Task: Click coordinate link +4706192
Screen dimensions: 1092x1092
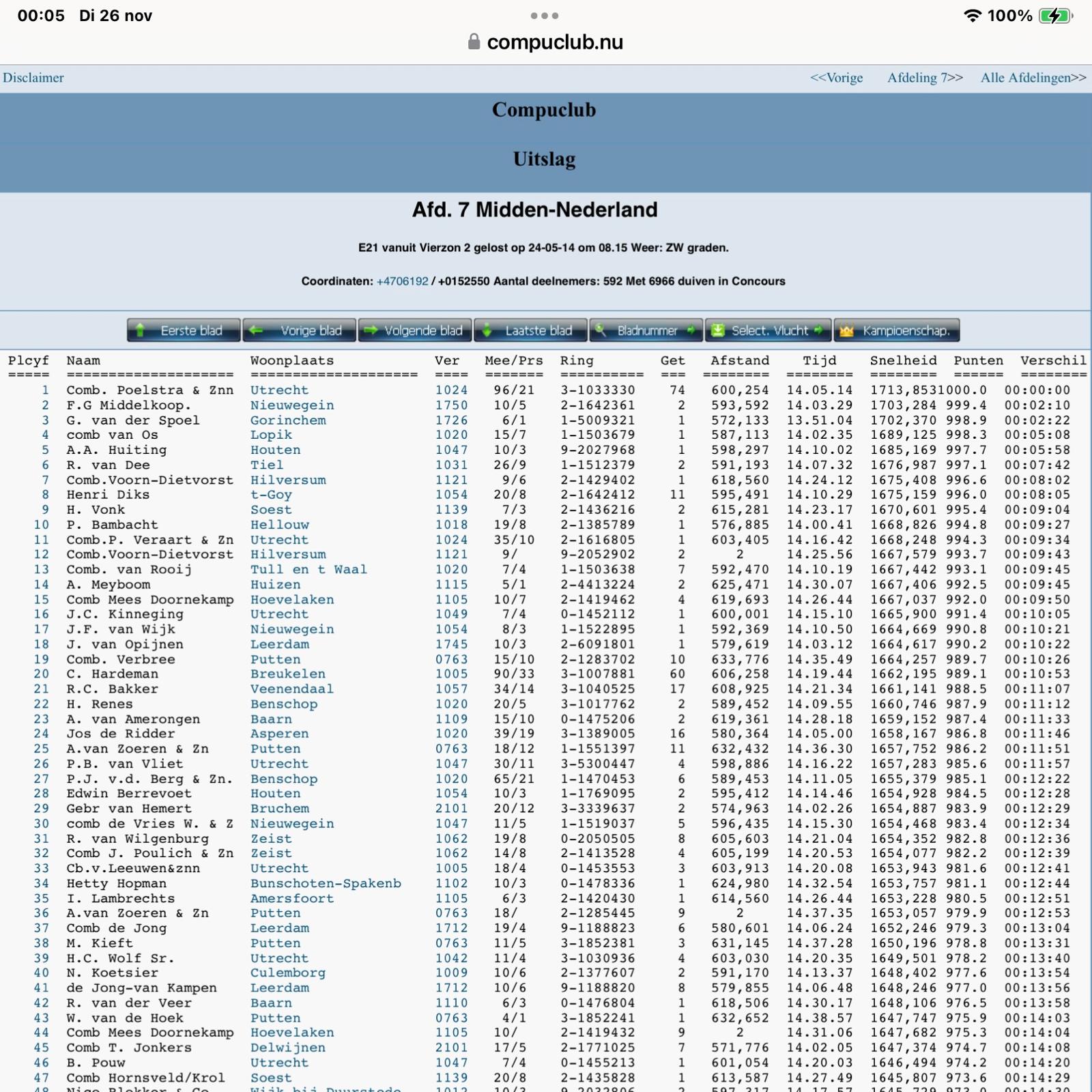Action: pyautogui.click(x=402, y=281)
